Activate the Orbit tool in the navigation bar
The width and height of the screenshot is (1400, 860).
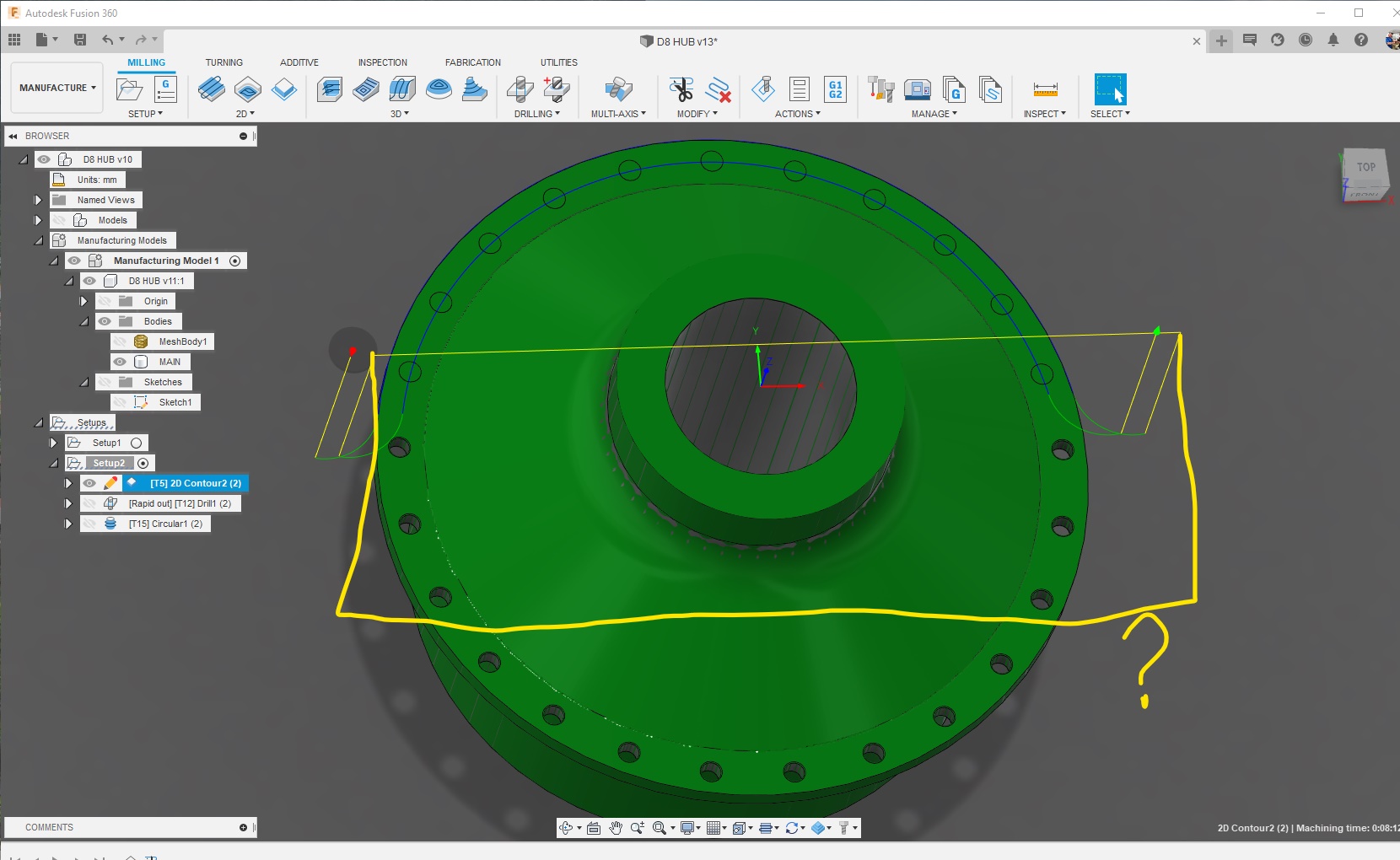(567, 828)
